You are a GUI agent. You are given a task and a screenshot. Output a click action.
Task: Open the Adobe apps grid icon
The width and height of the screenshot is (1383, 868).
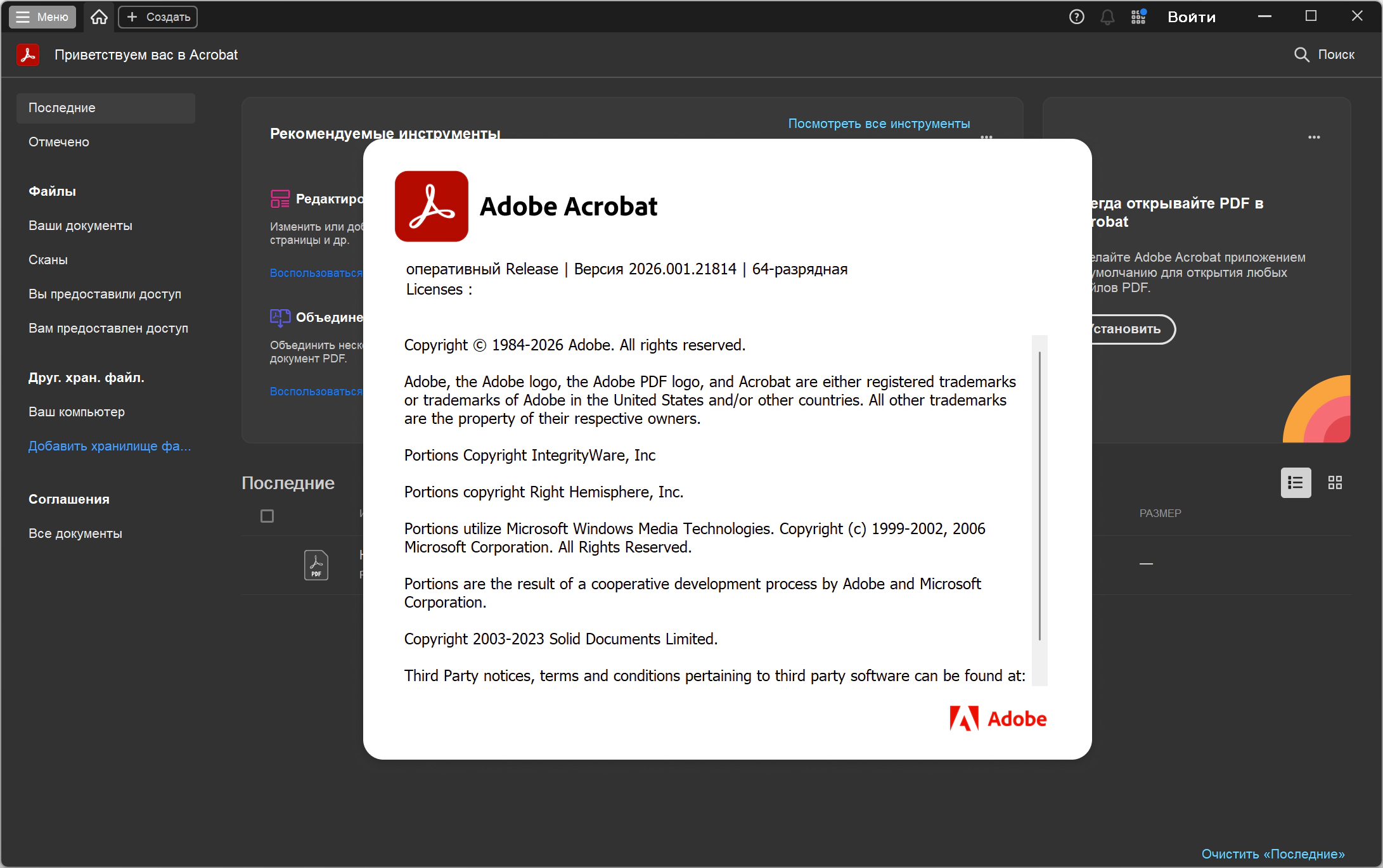point(1138,17)
